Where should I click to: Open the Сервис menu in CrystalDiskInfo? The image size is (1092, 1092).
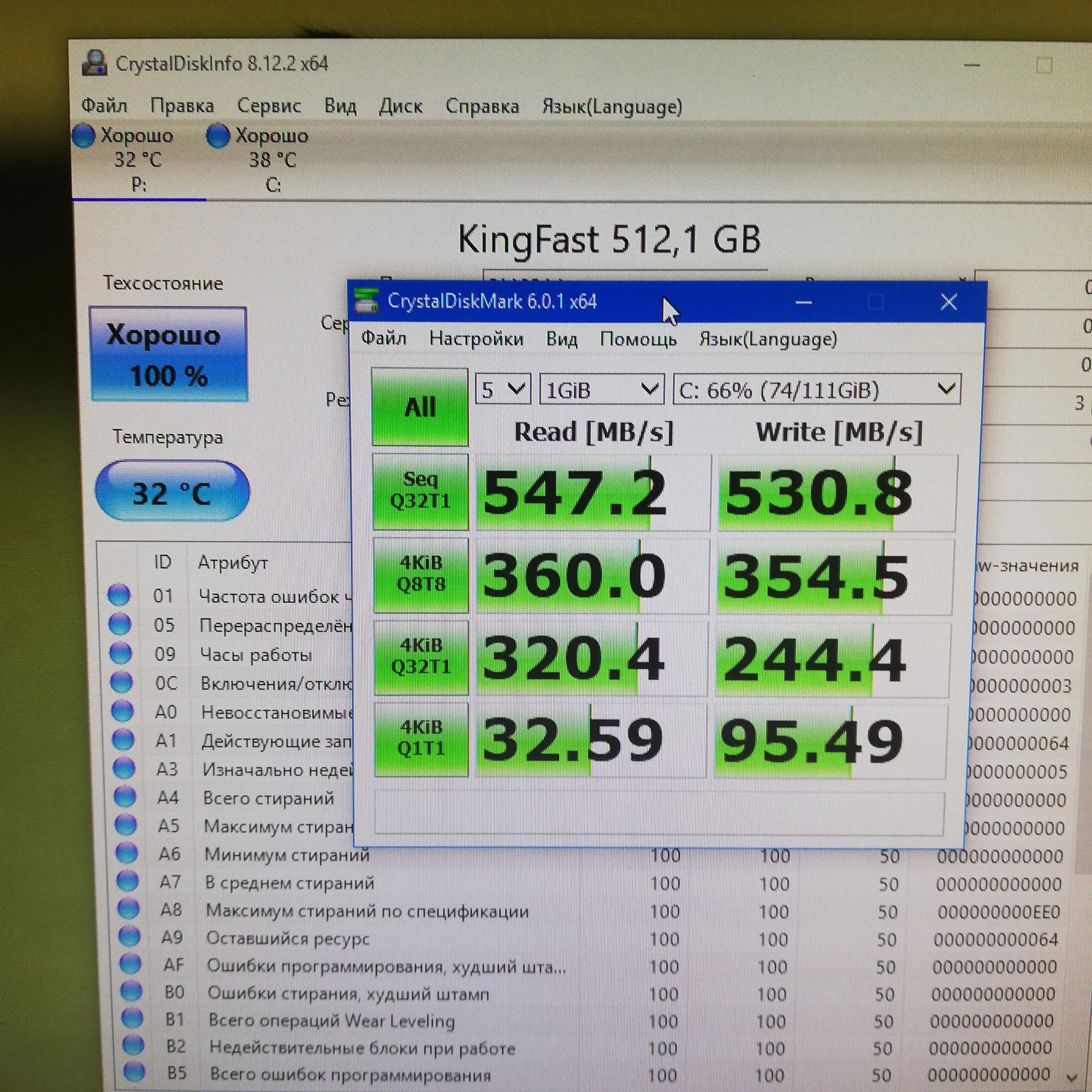pos(269,106)
